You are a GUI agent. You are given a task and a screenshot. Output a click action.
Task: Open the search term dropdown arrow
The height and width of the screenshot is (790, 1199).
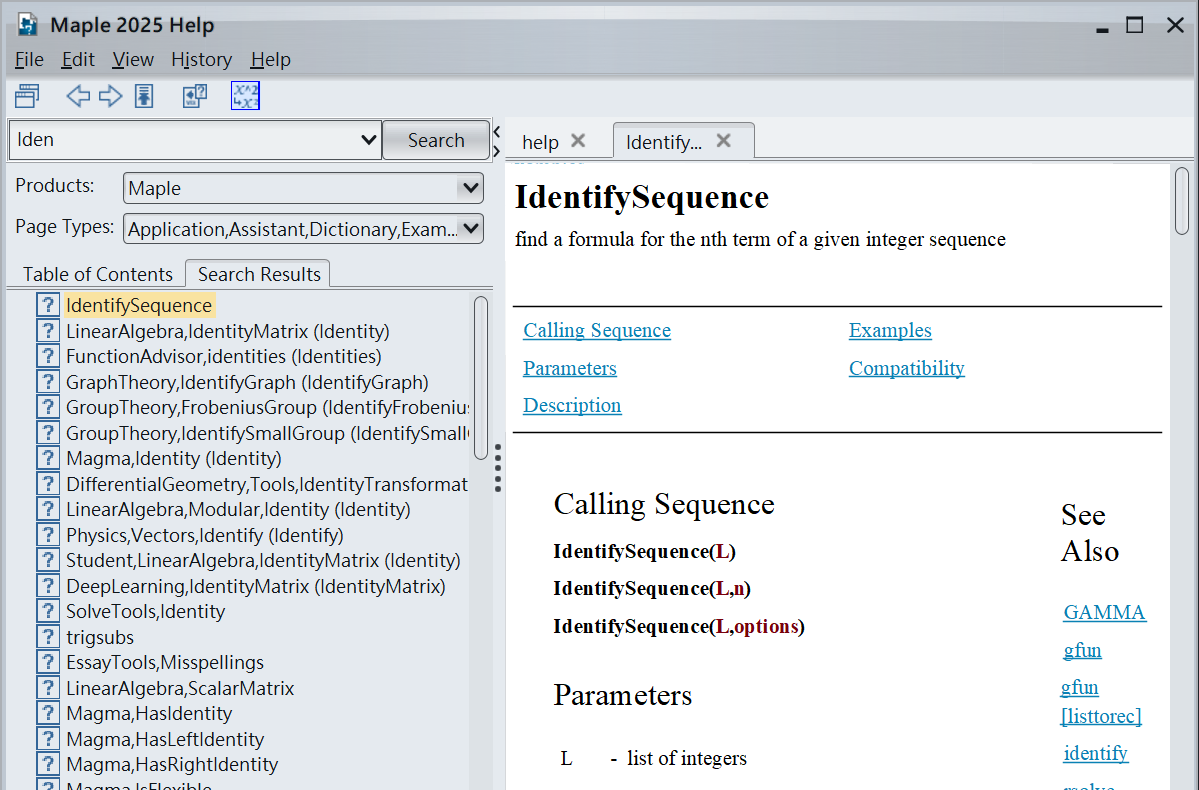(x=369, y=140)
